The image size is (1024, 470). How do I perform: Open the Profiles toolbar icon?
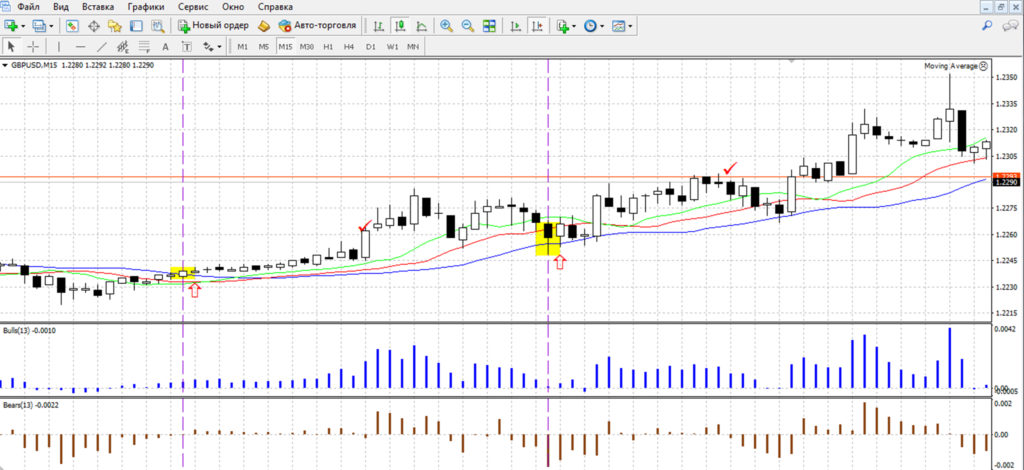[x=39, y=26]
